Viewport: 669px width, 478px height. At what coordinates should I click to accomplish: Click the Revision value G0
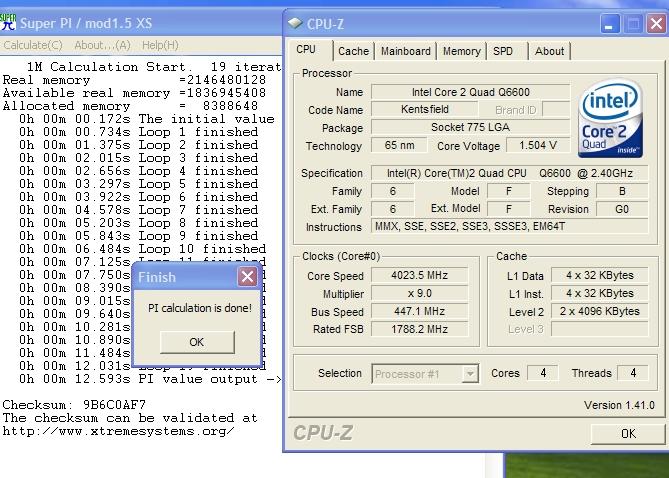coord(622,209)
